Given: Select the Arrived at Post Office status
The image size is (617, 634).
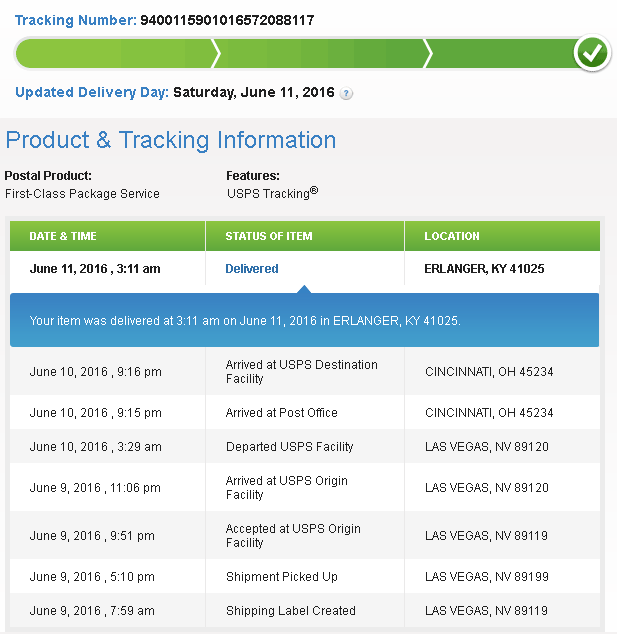Looking at the screenshot, I should (x=281, y=413).
